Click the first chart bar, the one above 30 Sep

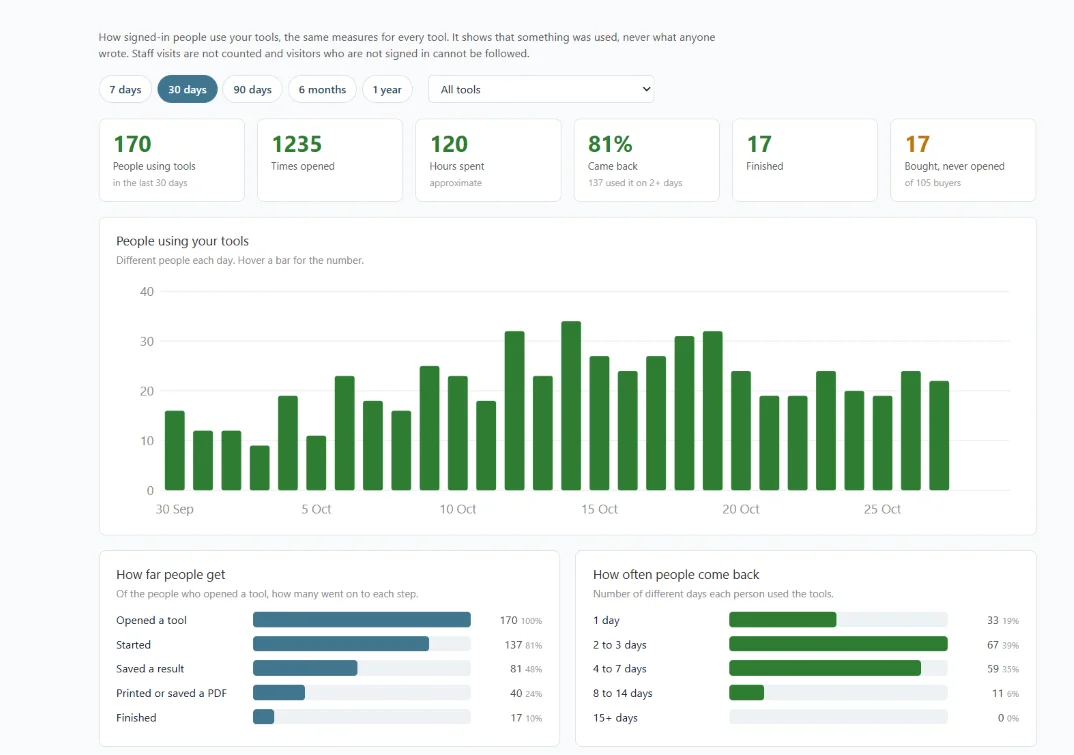[x=175, y=451]
